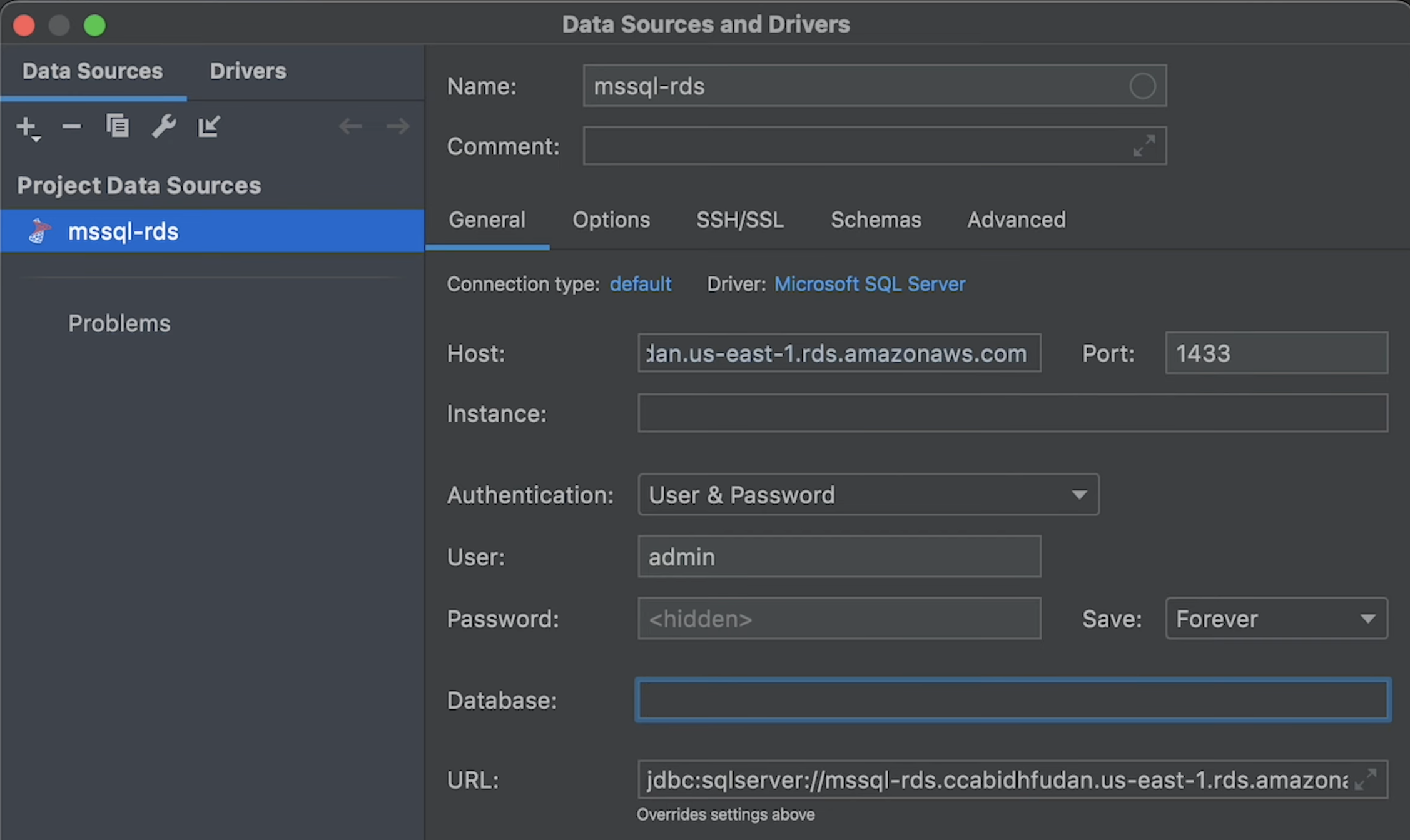Click the add new data source icon

point(27,126)
